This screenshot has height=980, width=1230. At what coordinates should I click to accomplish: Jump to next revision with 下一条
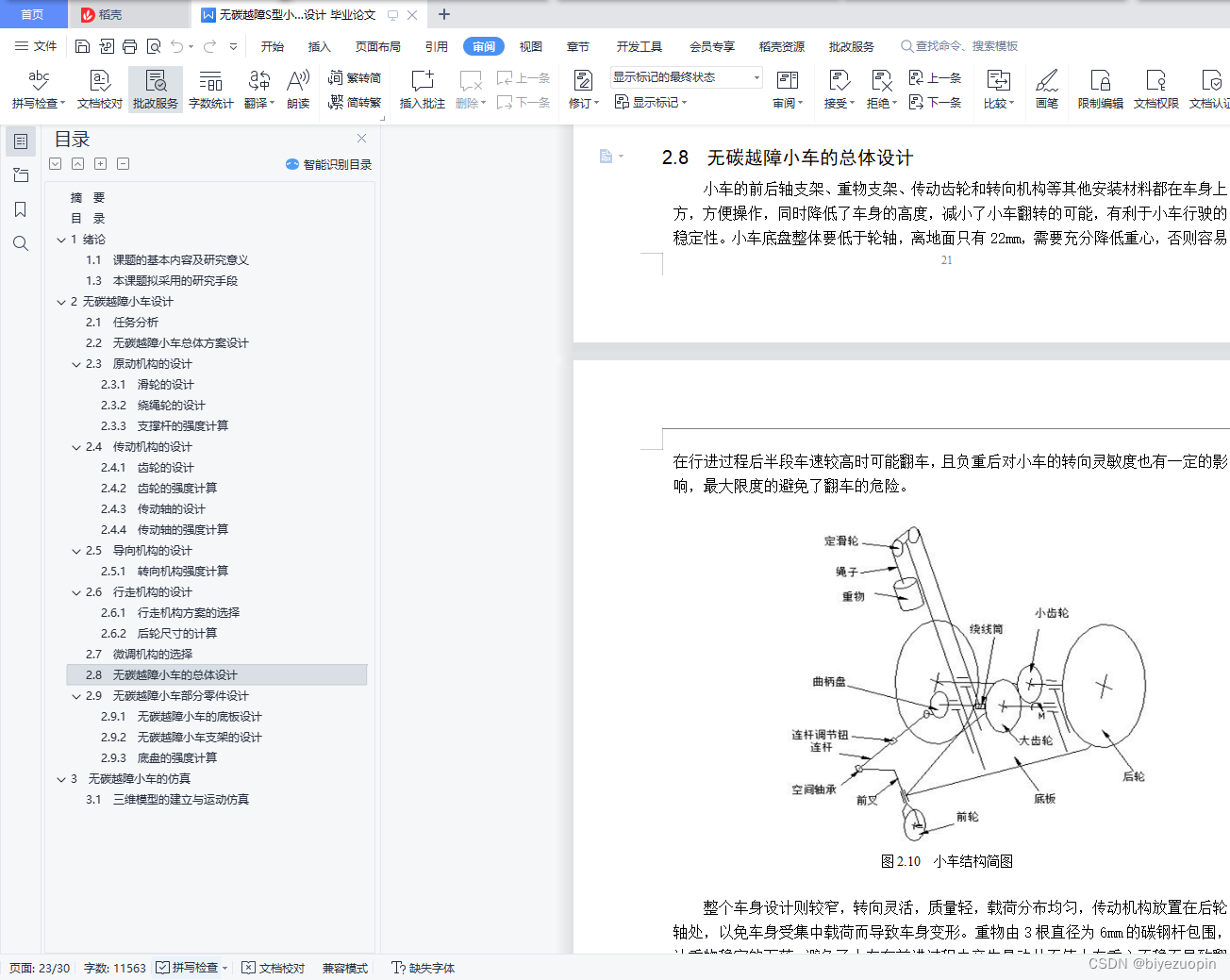(935, 102)
